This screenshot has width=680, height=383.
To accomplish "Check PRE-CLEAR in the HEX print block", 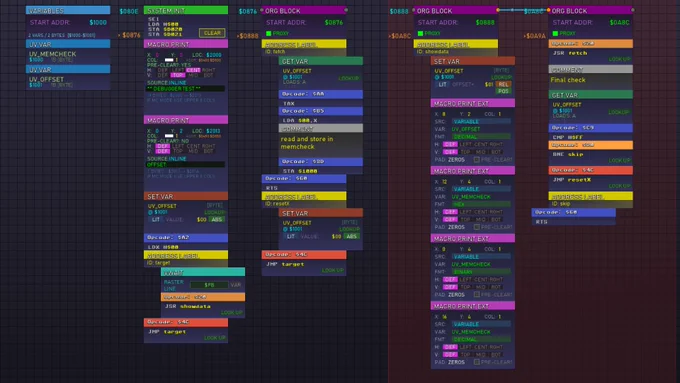I will pos(477,227).
